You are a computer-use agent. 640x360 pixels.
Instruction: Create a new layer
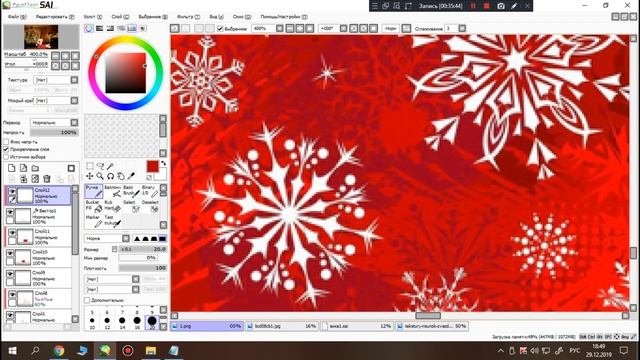tap(11, 168)
